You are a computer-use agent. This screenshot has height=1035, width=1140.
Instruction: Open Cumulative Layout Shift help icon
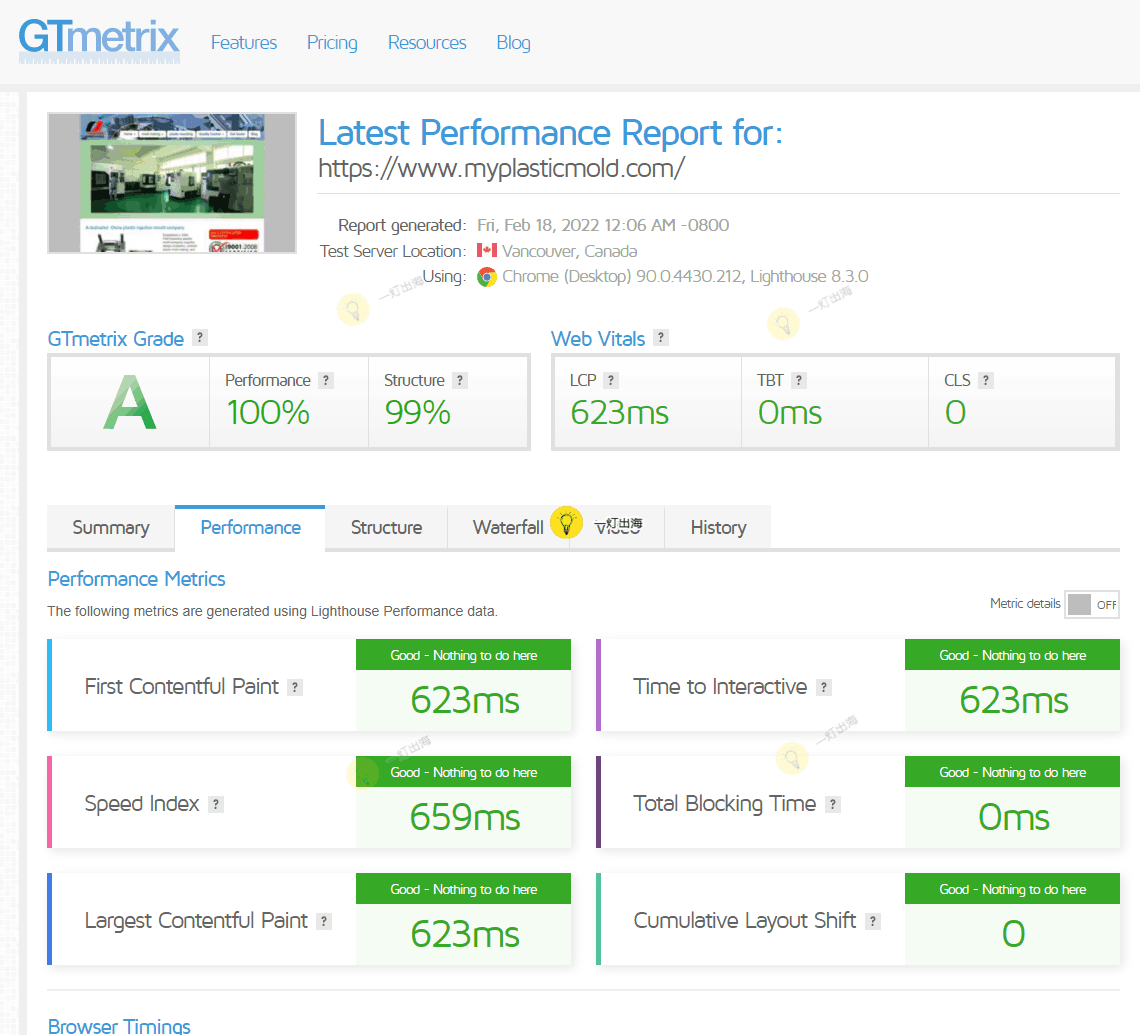tap(873, 921)
